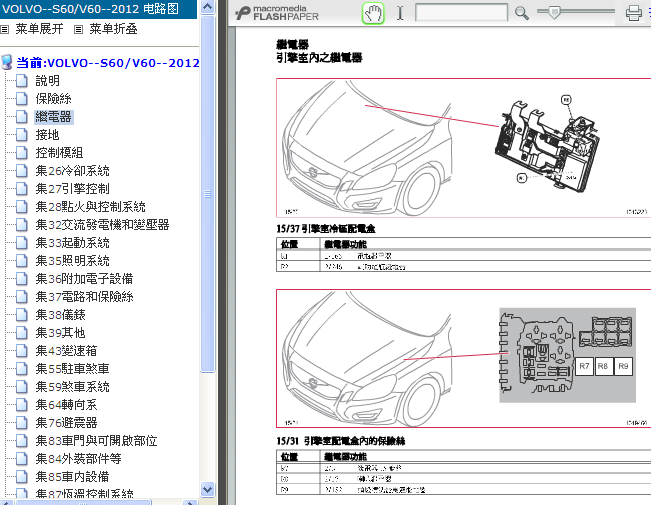Click the page icon next to 集59煞車系統
This screenshot has width=651, height=505.
click(22, 387)
